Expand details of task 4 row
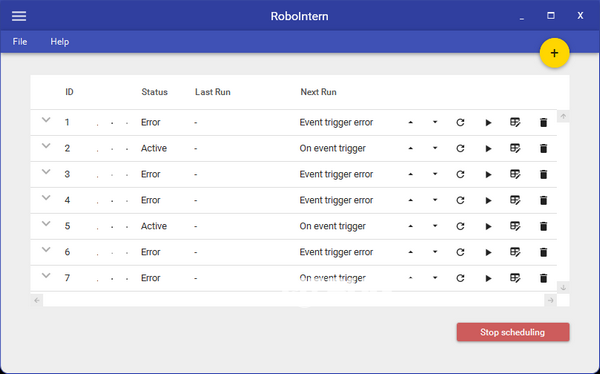Viewport: 600px width, 374px height. click(46, 198)
